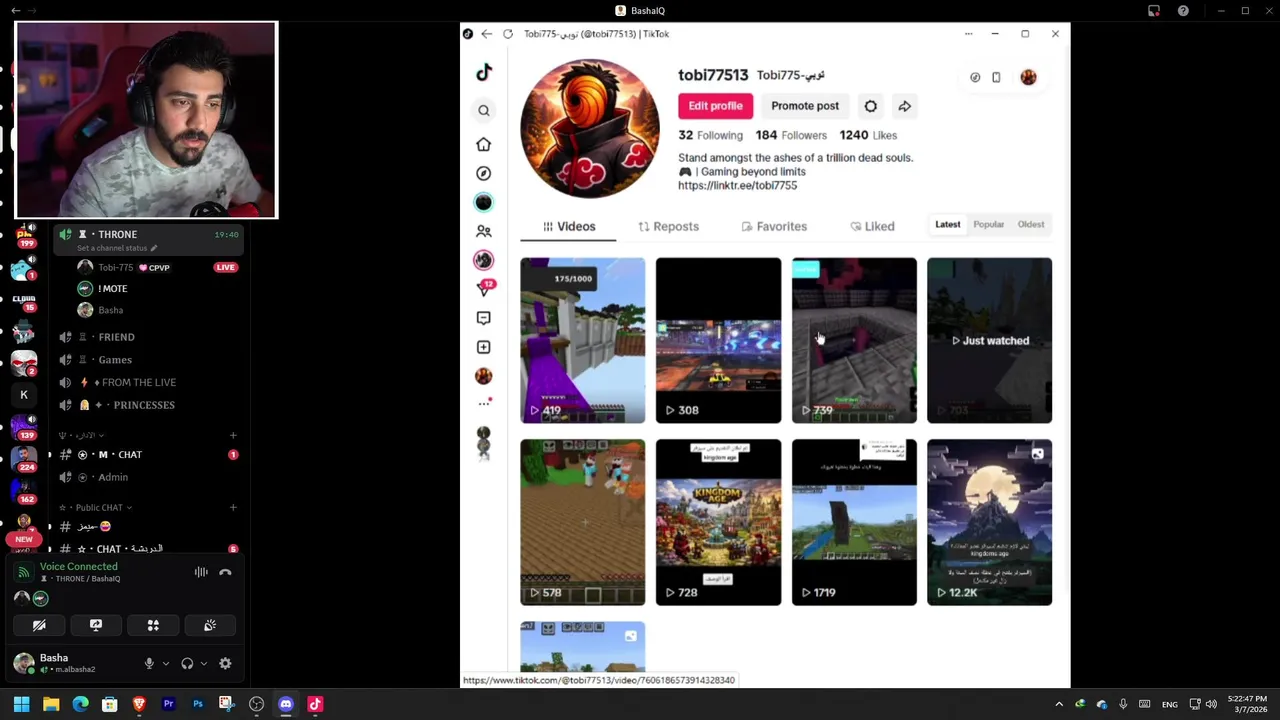Image resolution: width=1280 pixels, height=720 pixels.
Task: Reload the TikTok page
Action: coord(508,34)
